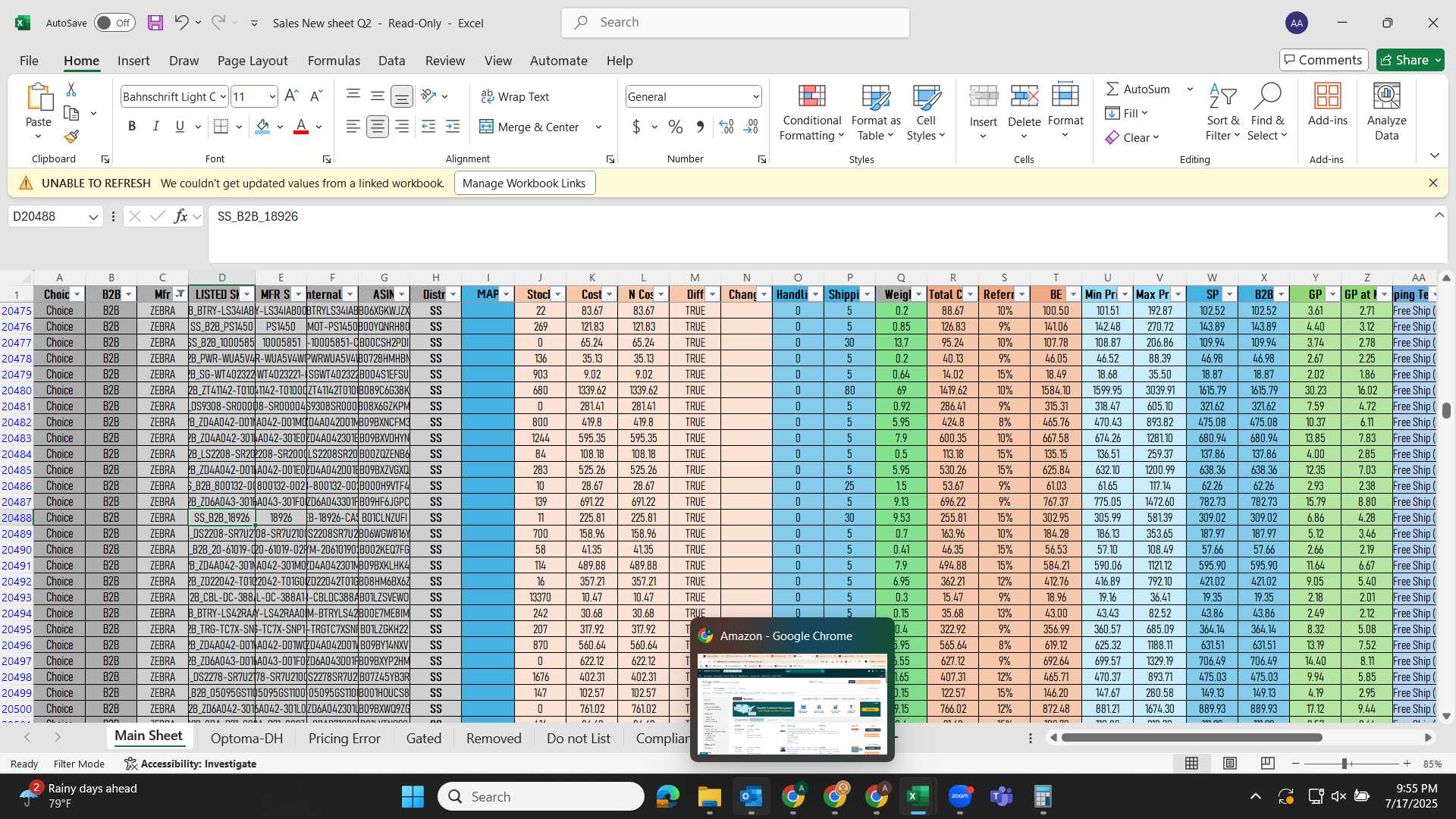Open Excel from the Windows taskbar
Viewport: 1456px width, 819px height.
(x=918, y=796)
